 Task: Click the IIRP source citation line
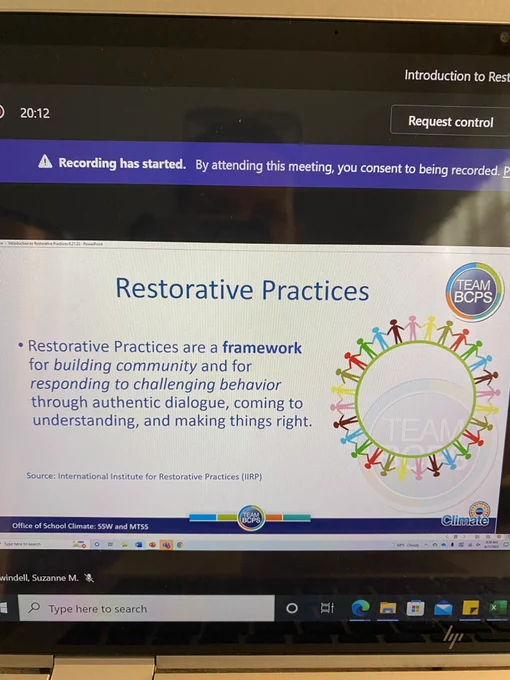[144, 476]
